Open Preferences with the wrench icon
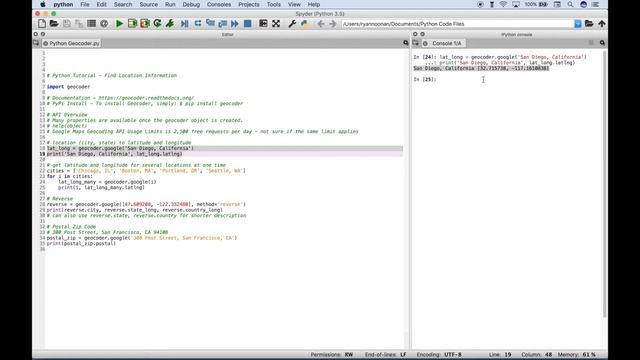640x360 pixels. click(x=292, y=24)
